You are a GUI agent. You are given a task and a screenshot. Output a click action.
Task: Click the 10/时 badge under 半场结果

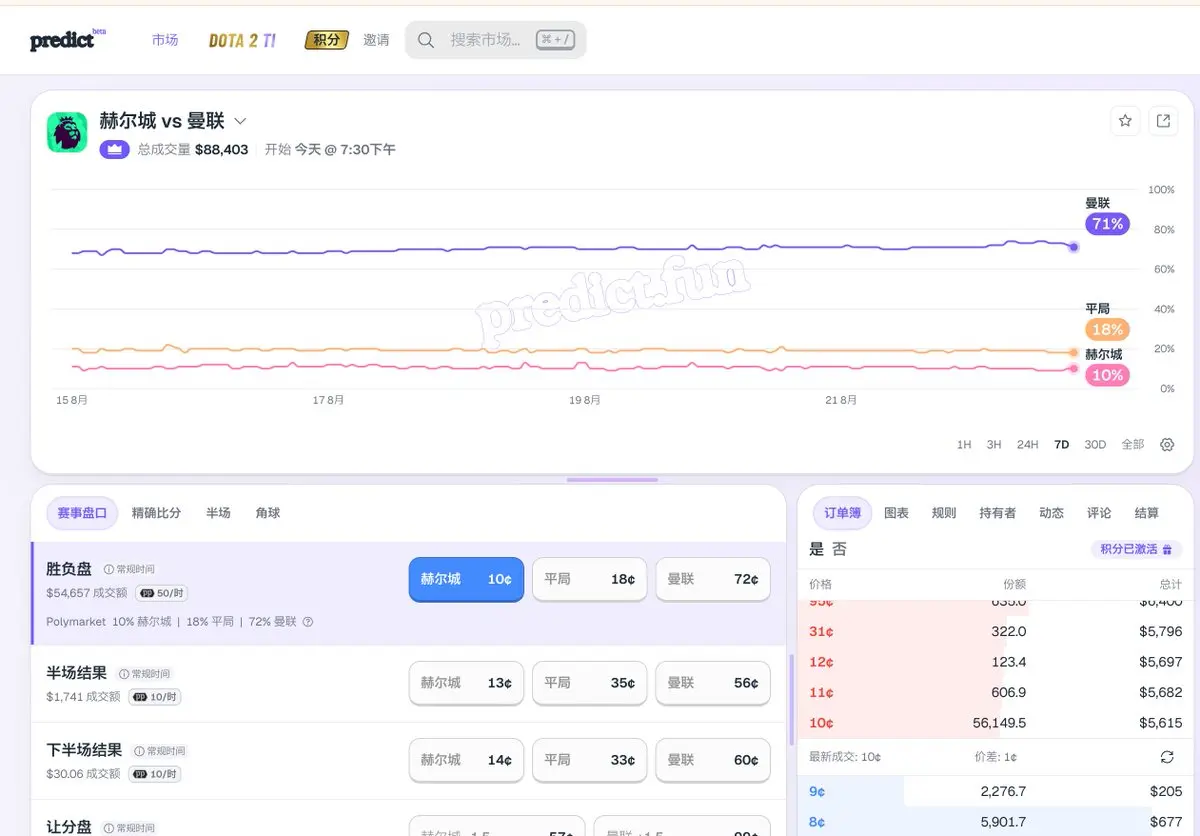pyautogui.click(x=154, y=697)
